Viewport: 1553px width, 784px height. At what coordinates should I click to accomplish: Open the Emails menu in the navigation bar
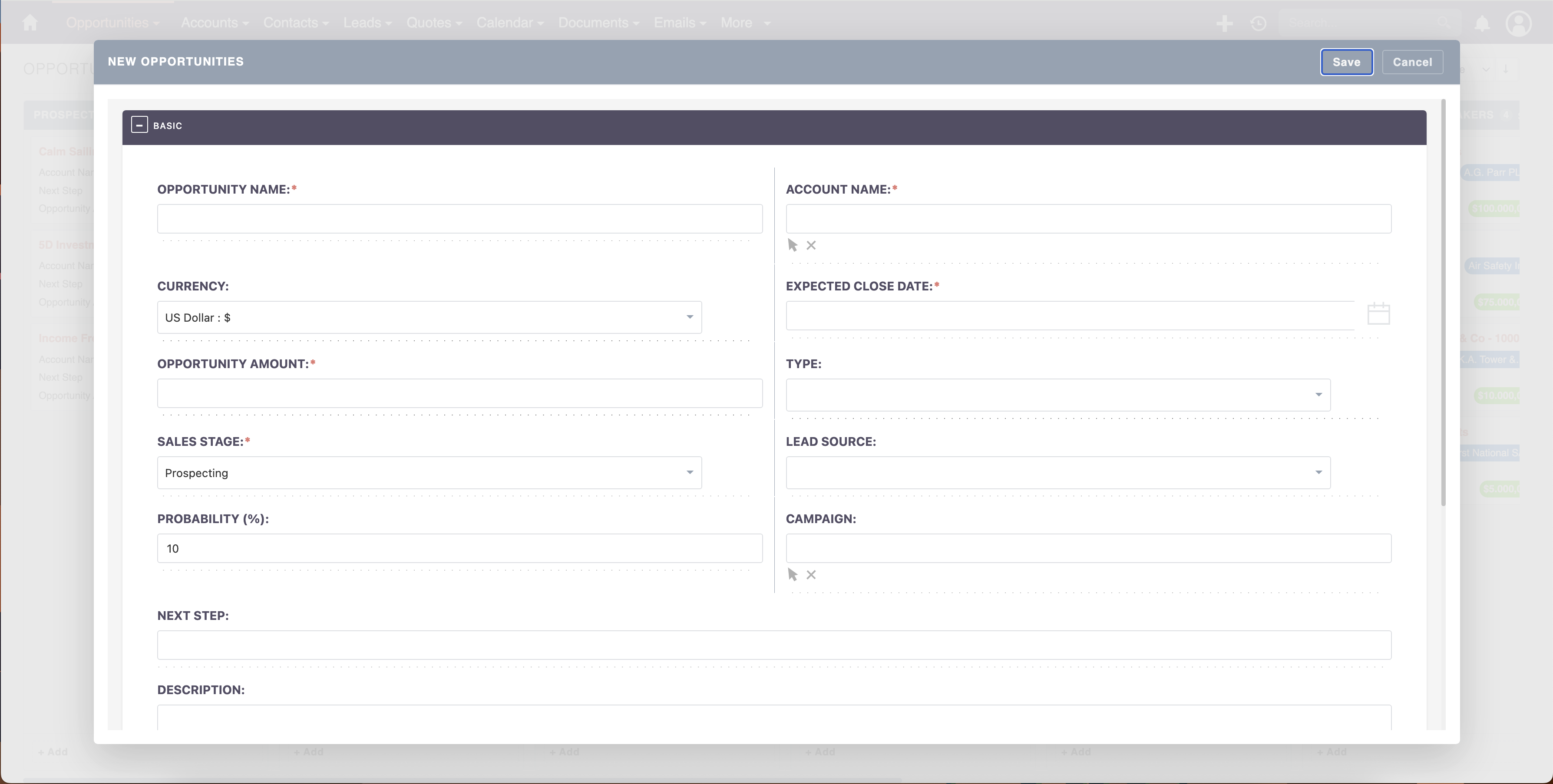680,23
